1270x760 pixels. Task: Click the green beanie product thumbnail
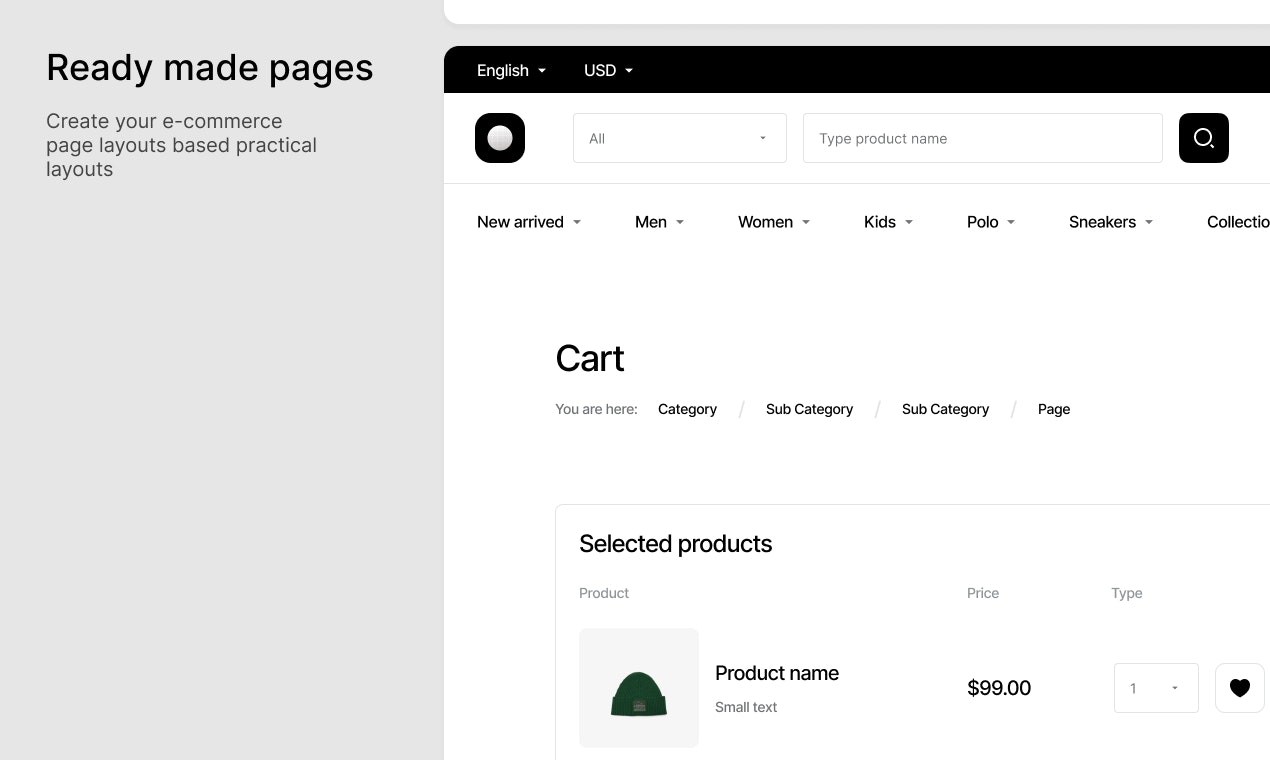pyautogui.click(x=639, y=688)
